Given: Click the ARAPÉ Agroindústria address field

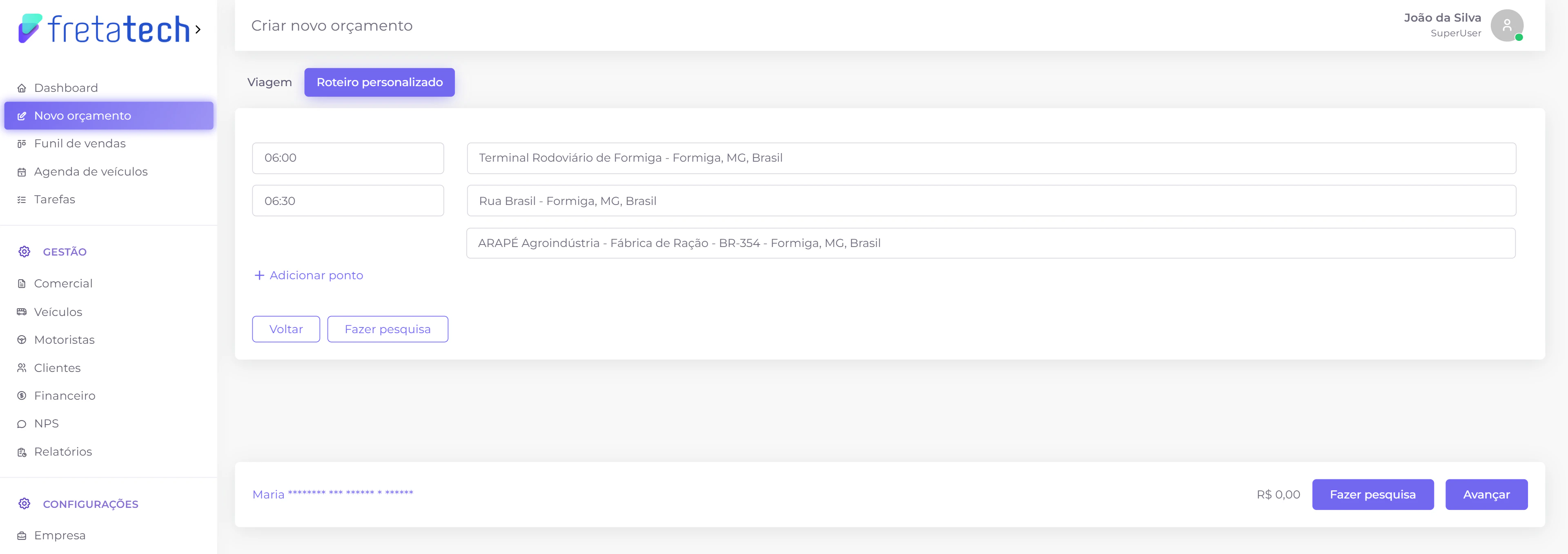Looking at the screenshot, I should click(x=990, y=243).
